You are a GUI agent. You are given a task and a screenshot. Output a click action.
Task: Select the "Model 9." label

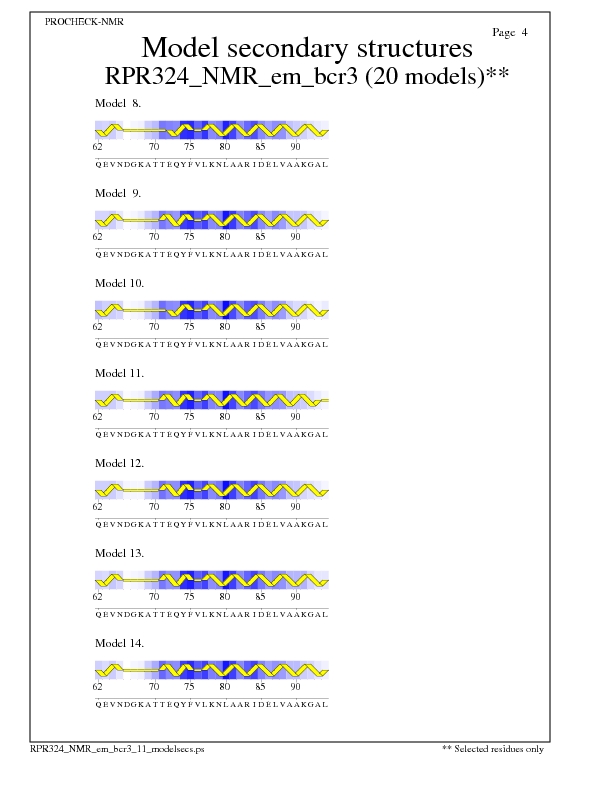(x=118, y=193)
